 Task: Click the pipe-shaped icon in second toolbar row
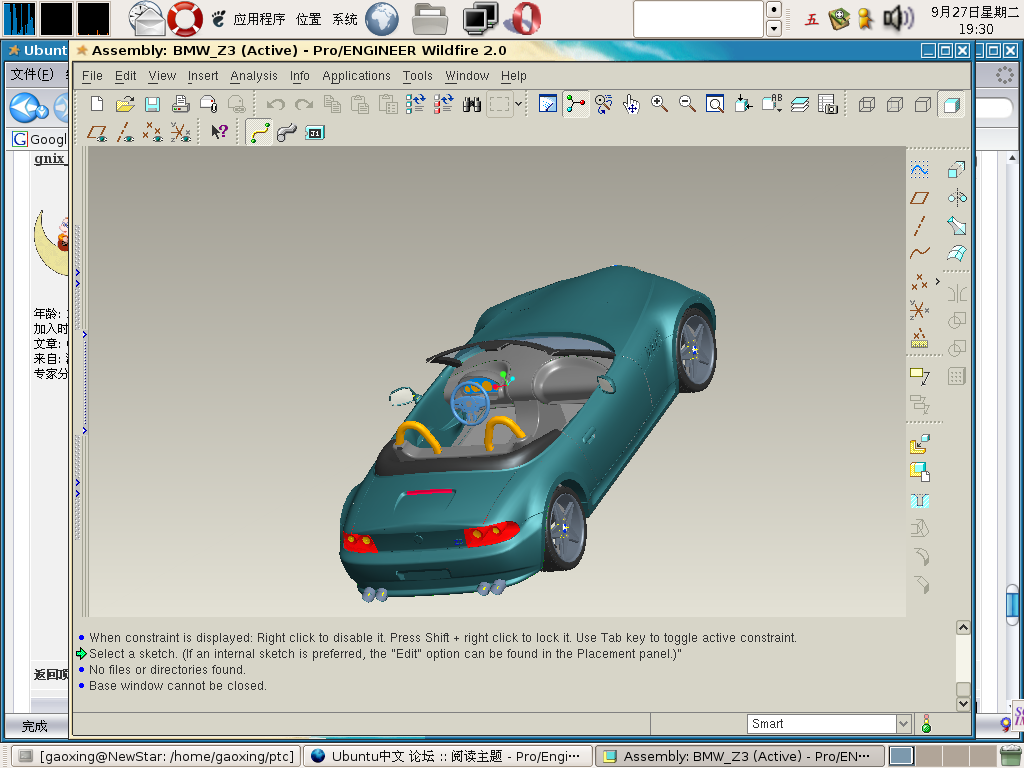pyautogui.click(x=287, y=133)
